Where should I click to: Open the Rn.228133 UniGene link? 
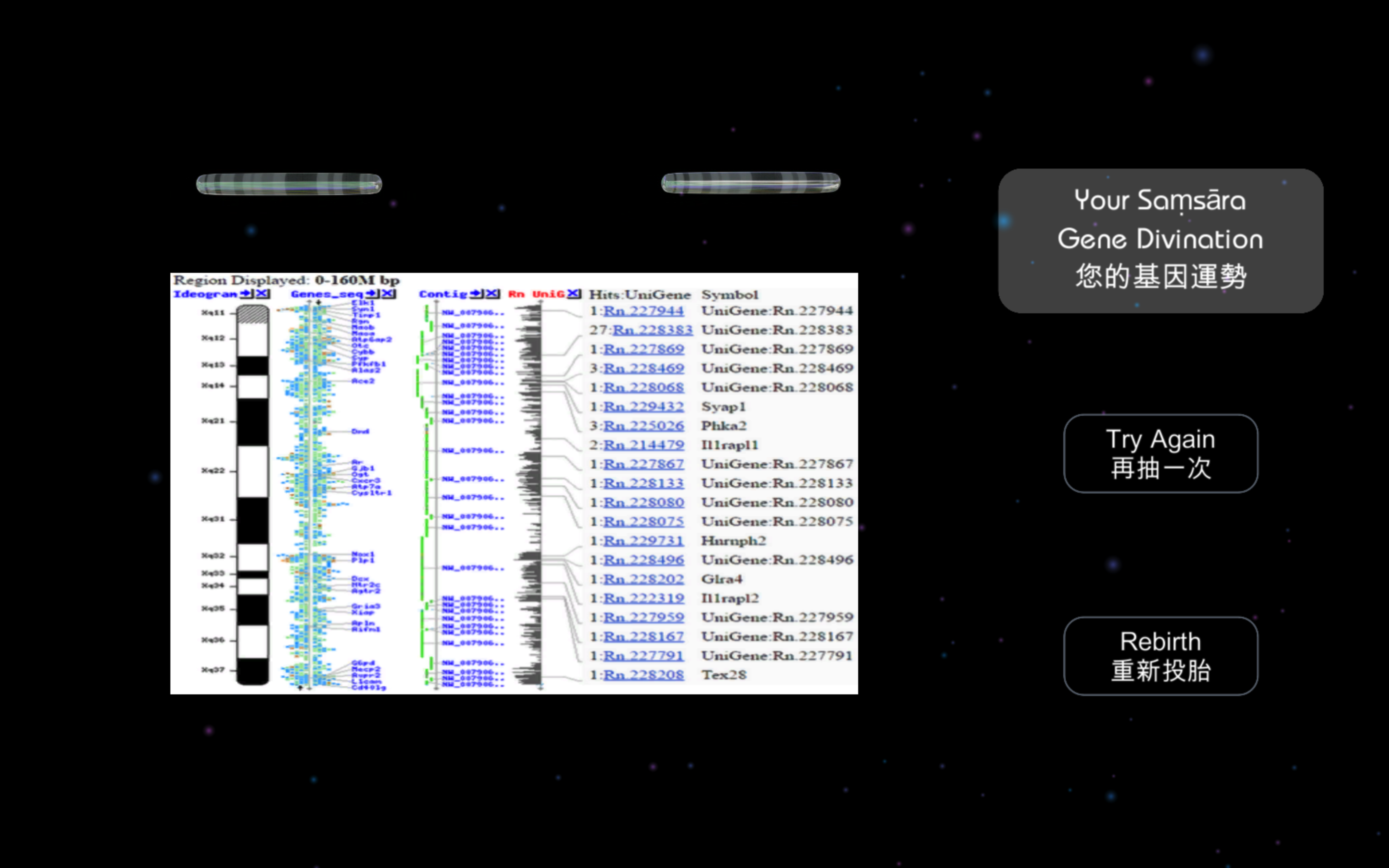[x=643, y=483]
